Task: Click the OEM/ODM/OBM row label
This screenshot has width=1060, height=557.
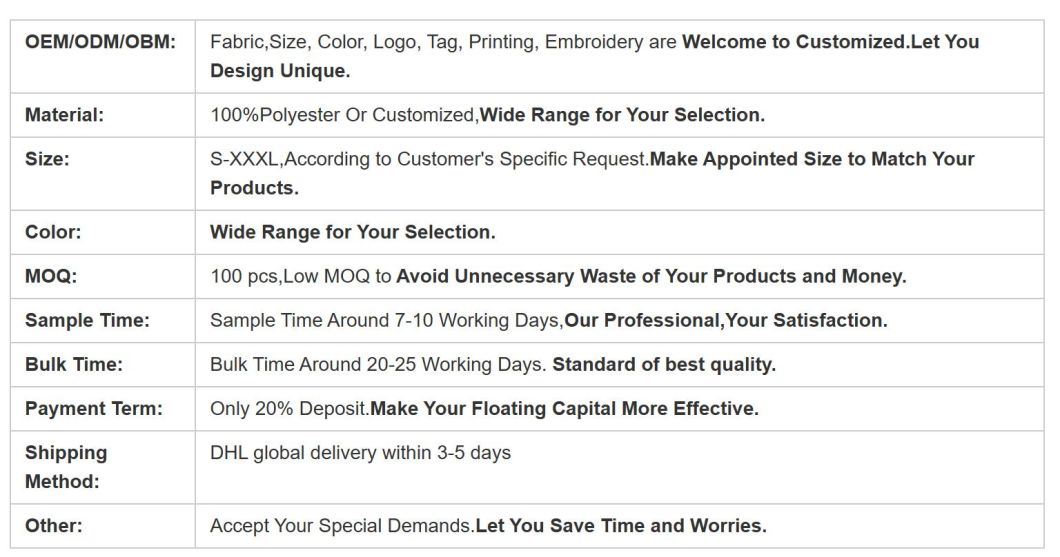Action: 100,42
